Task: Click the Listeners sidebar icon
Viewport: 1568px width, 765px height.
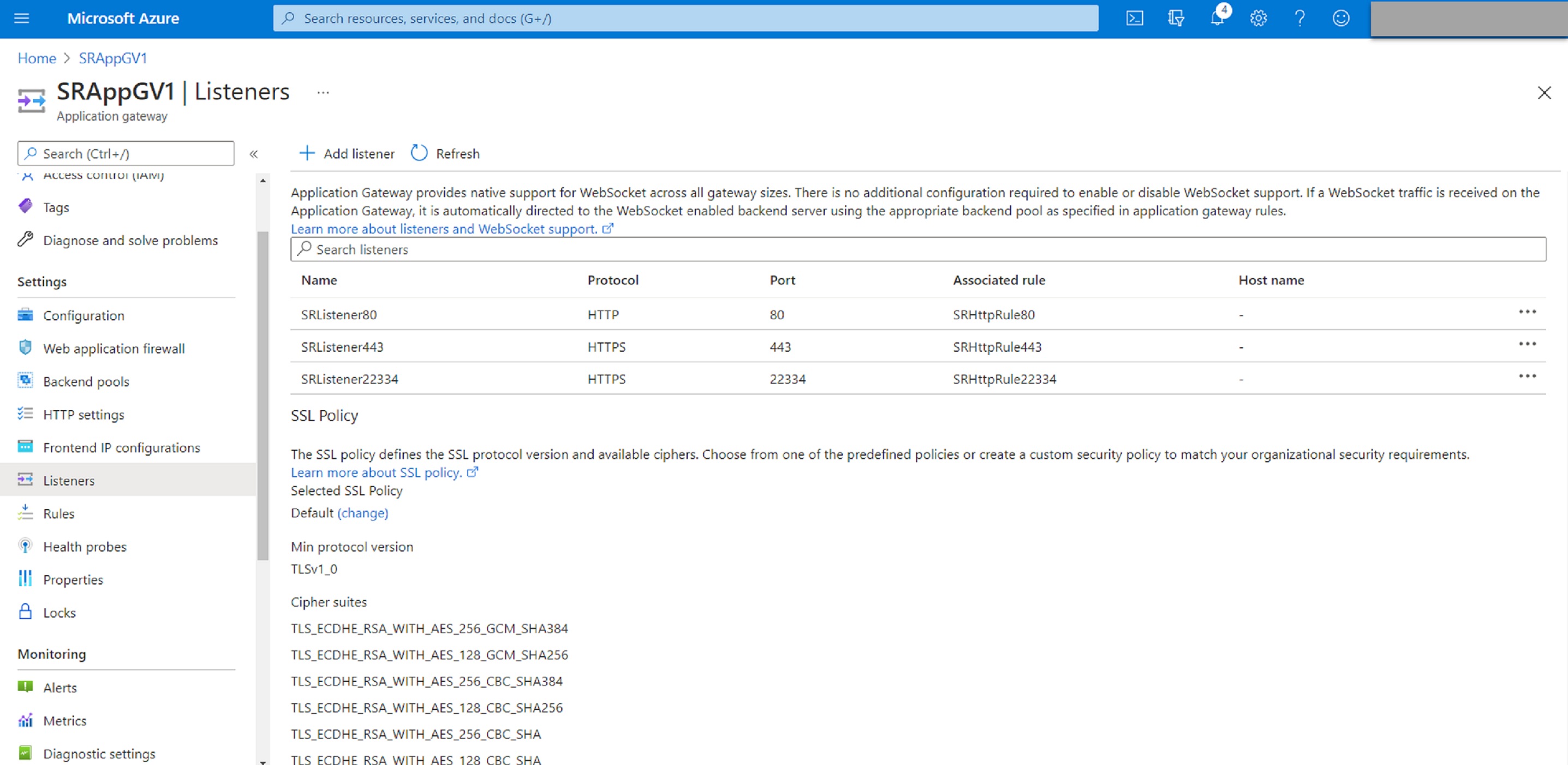Action: pyautogui.click(x=26, y=480)
